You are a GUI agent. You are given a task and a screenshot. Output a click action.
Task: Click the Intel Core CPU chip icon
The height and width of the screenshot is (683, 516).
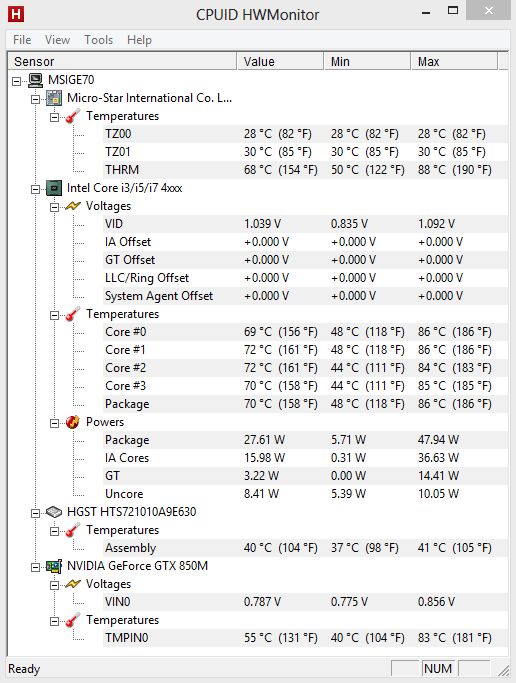point(54,188)
